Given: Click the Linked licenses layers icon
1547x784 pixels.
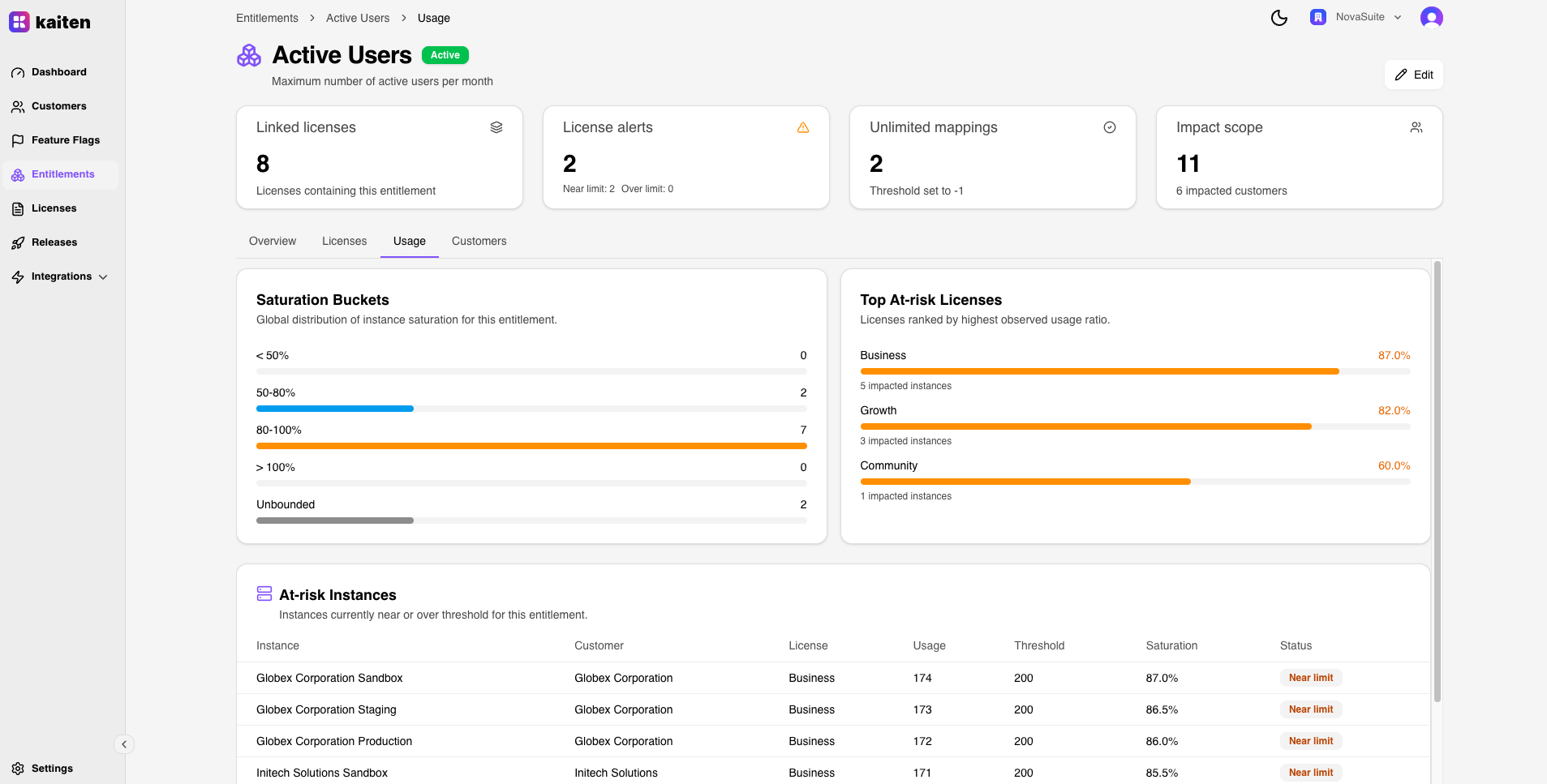Looking at the screenshot, I should point(496,127).
